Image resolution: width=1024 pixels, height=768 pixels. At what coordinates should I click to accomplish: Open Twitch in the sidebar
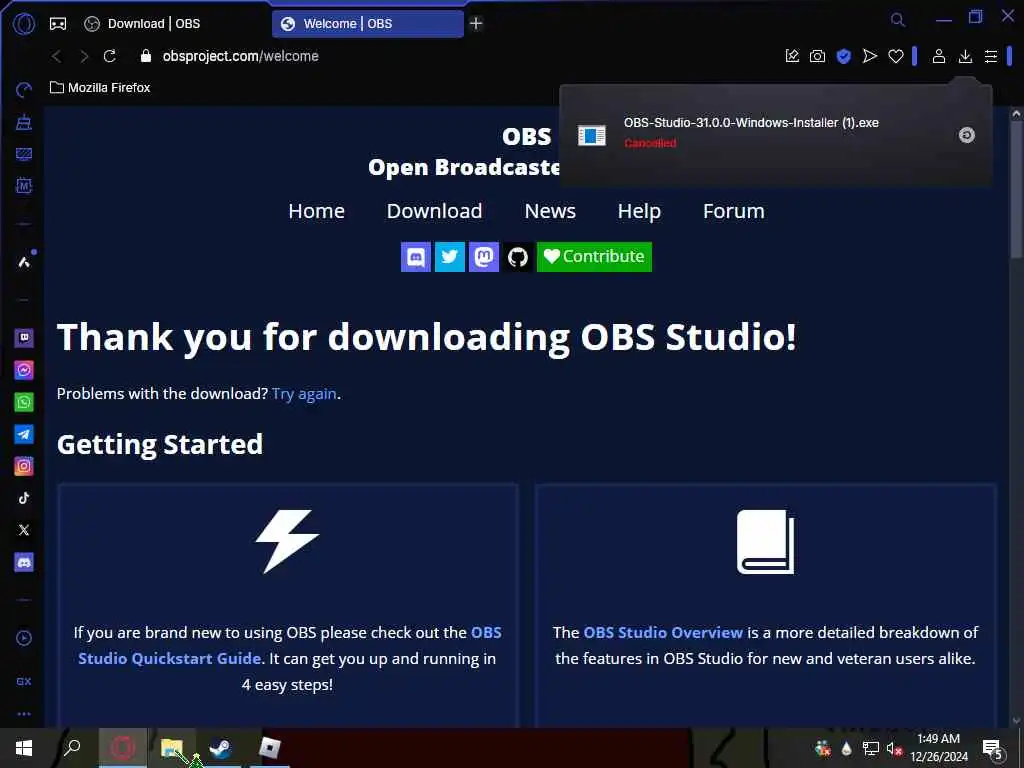[x=24, y=338]
